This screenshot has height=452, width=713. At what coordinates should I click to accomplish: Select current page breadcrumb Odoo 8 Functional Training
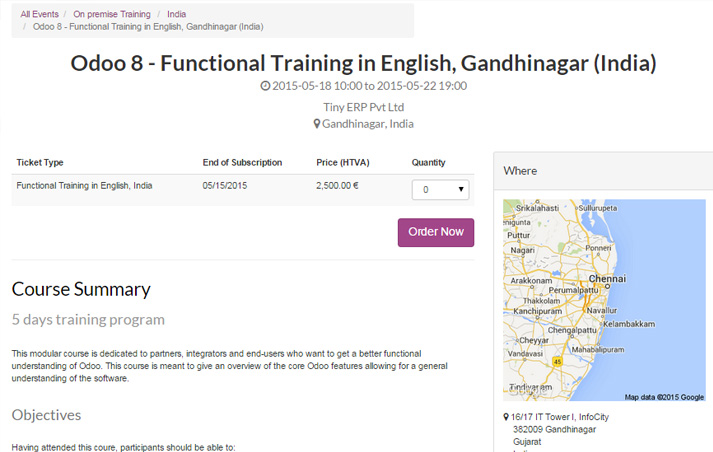(x=148, y=27)
